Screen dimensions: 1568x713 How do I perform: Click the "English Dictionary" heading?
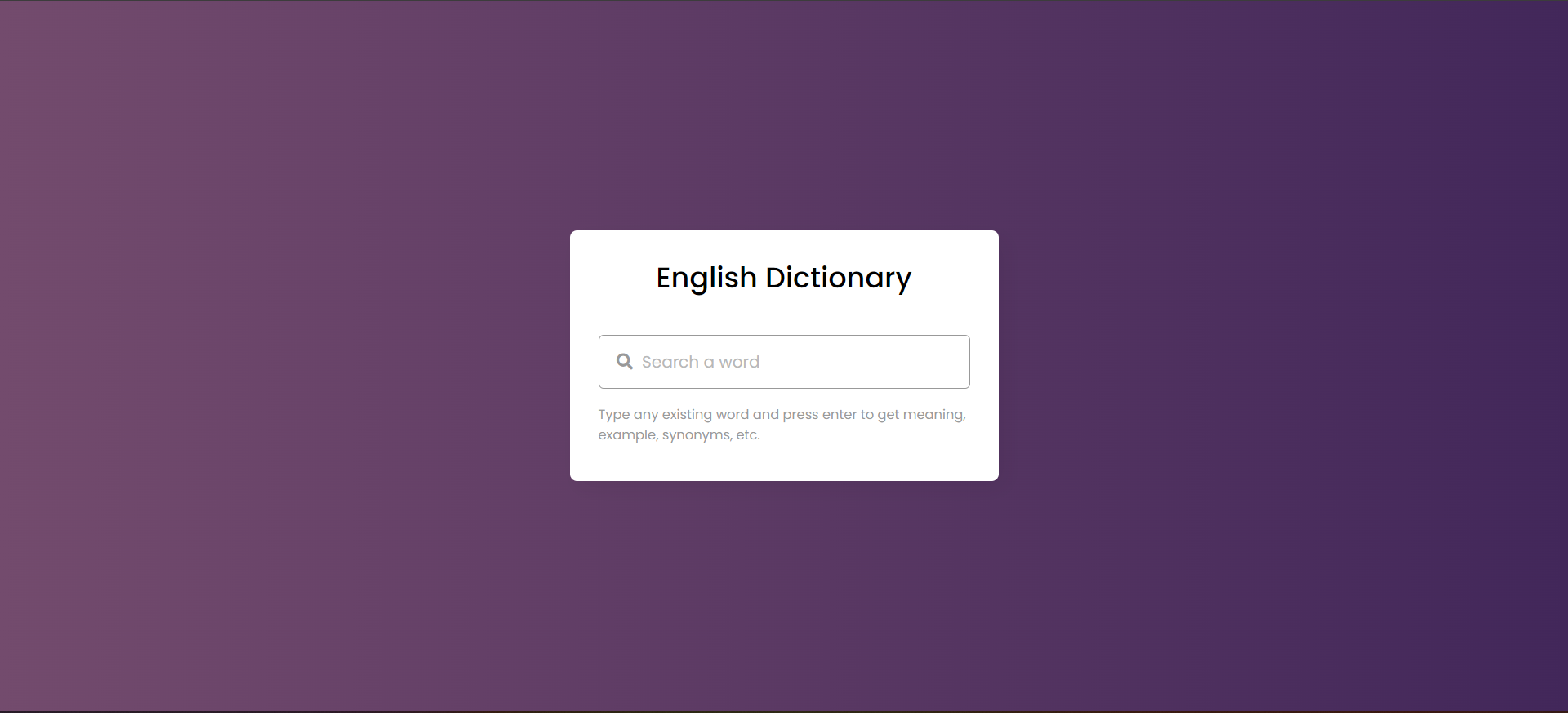coord(784,279)
